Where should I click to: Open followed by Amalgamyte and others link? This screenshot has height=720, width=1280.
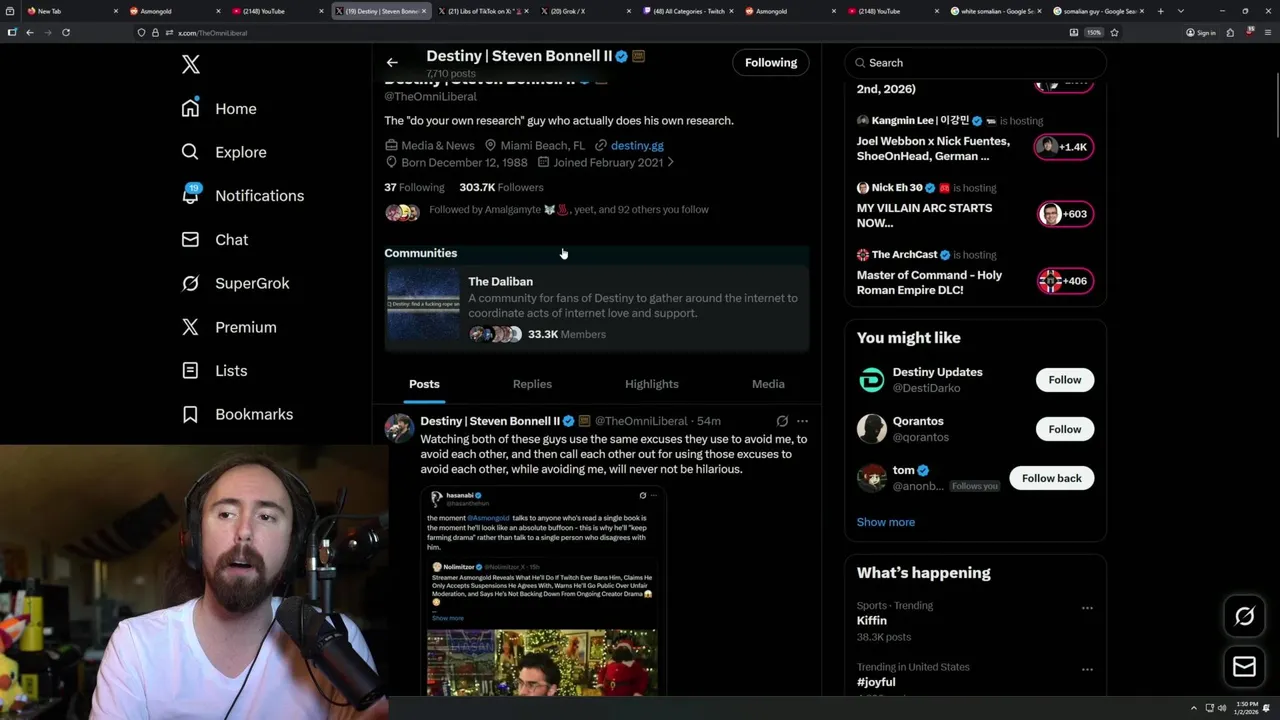tap(568, 210)
